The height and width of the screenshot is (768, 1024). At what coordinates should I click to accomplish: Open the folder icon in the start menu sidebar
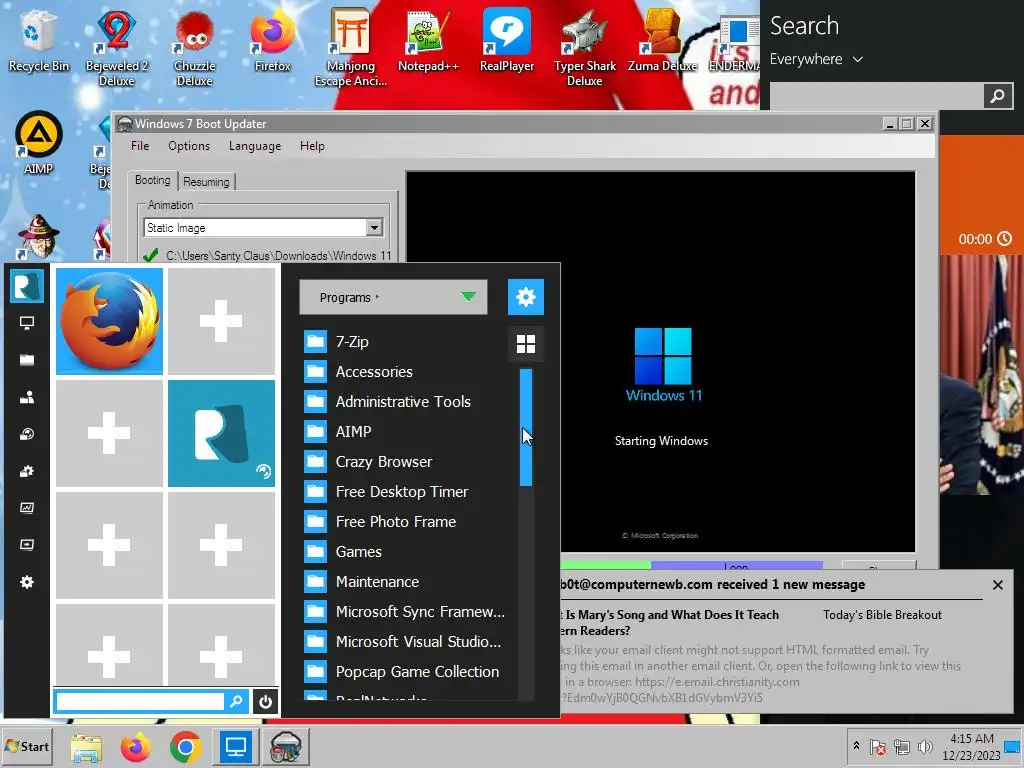pyautogui.click(x=27, y=360)
